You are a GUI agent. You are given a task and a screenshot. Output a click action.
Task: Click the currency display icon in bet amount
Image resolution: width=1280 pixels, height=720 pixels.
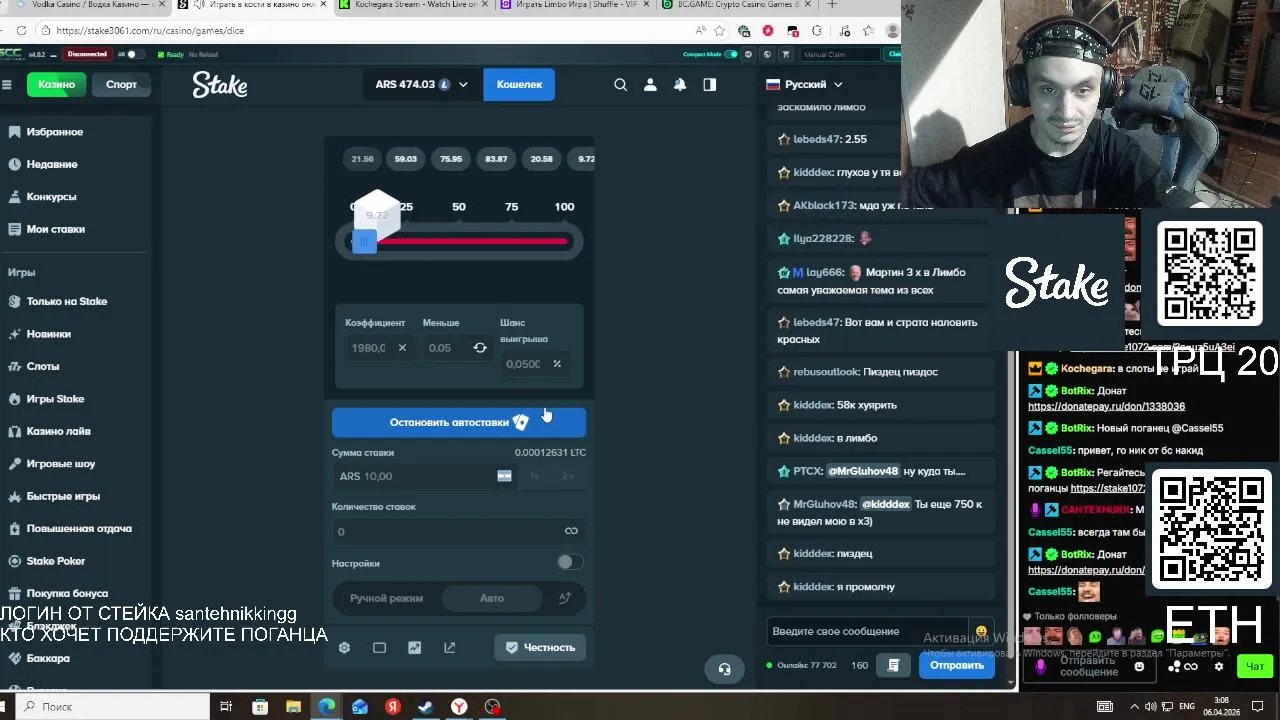[x=504, y=476]
